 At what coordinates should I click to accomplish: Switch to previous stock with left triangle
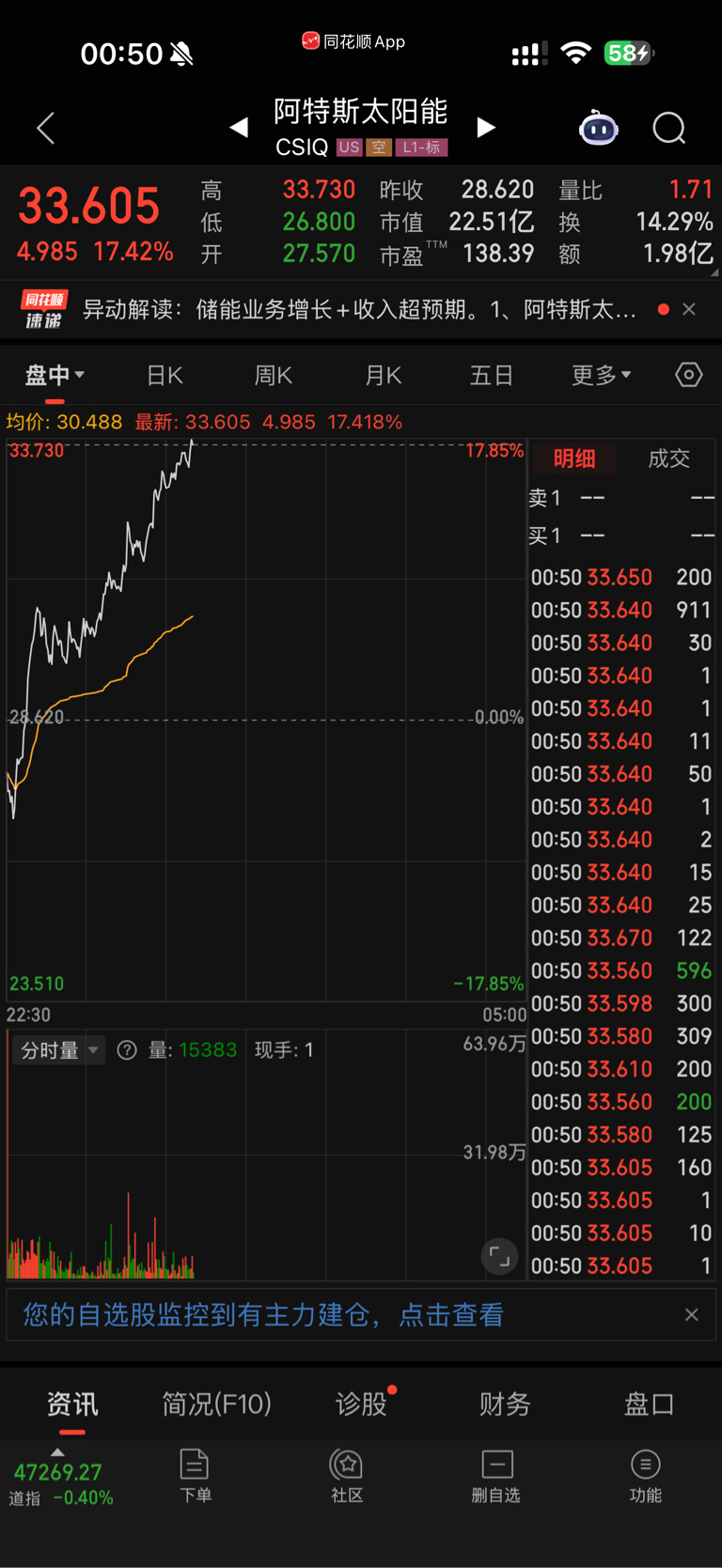pyautogui.click(x=239, y=127)
